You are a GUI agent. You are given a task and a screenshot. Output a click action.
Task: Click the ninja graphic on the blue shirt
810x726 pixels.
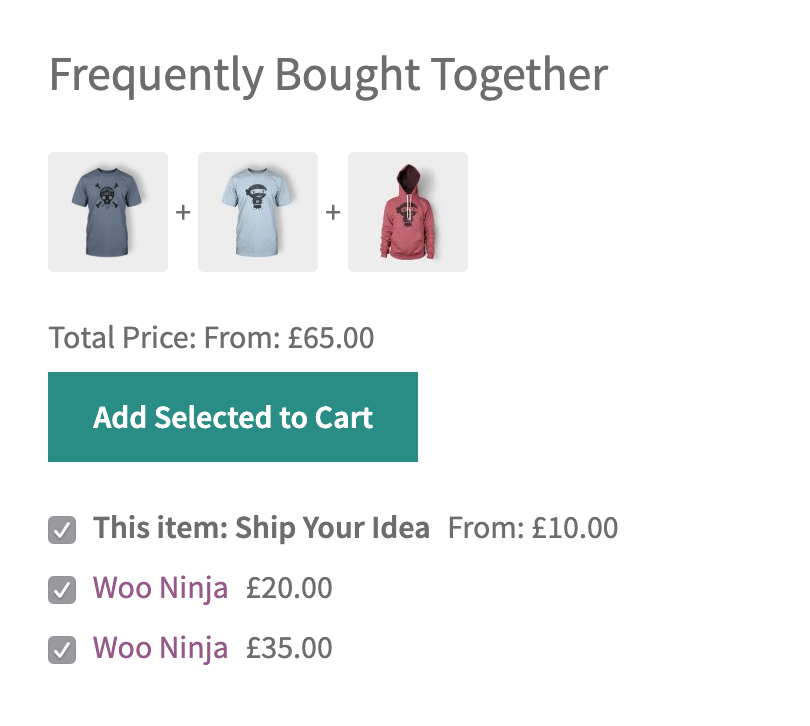pyautogui.click(x=257, y=195)
